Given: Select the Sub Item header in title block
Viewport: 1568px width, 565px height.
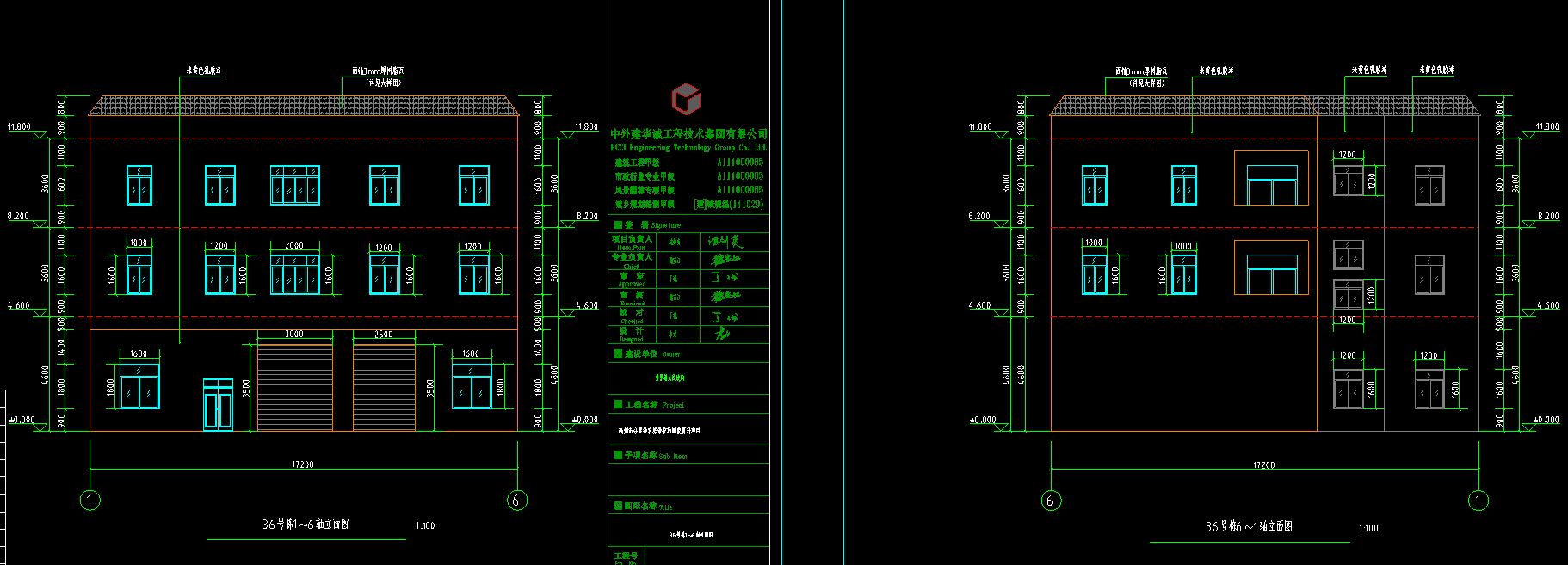Looking at the screenshot, I should tap(651, 456).
